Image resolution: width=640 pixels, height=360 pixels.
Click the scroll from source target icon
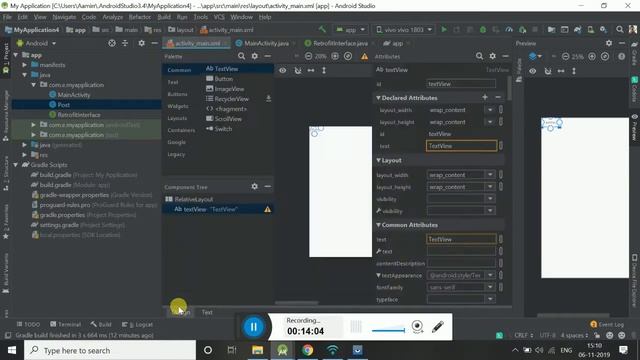coord(112,43)
